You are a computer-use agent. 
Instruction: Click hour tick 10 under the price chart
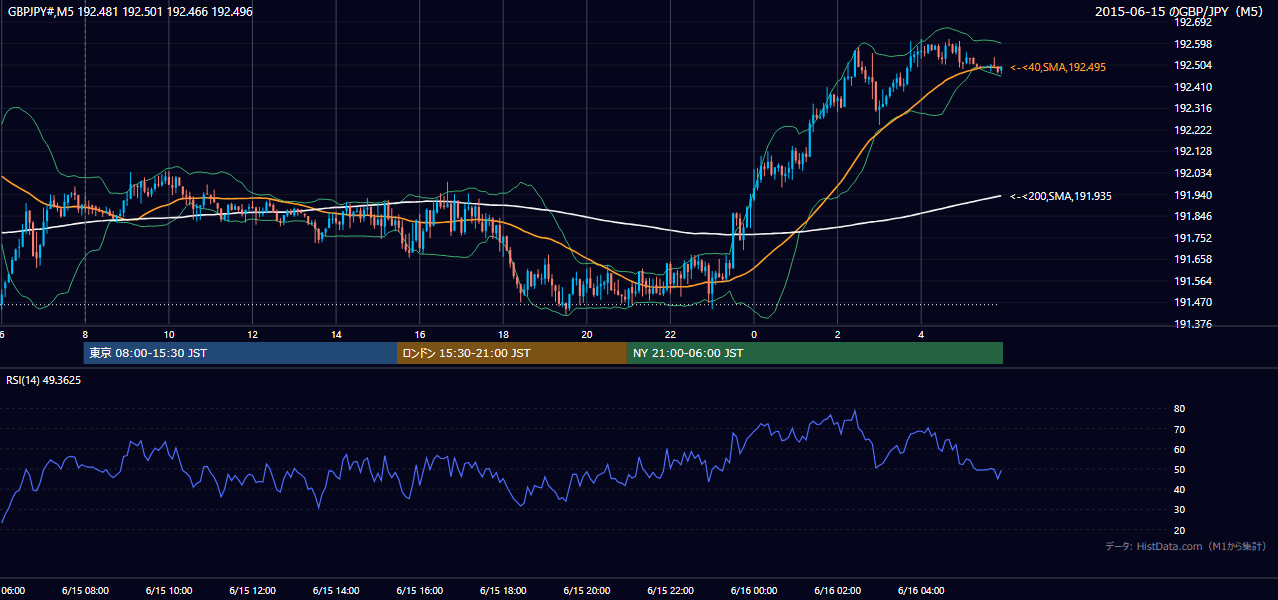pos(169,334)
